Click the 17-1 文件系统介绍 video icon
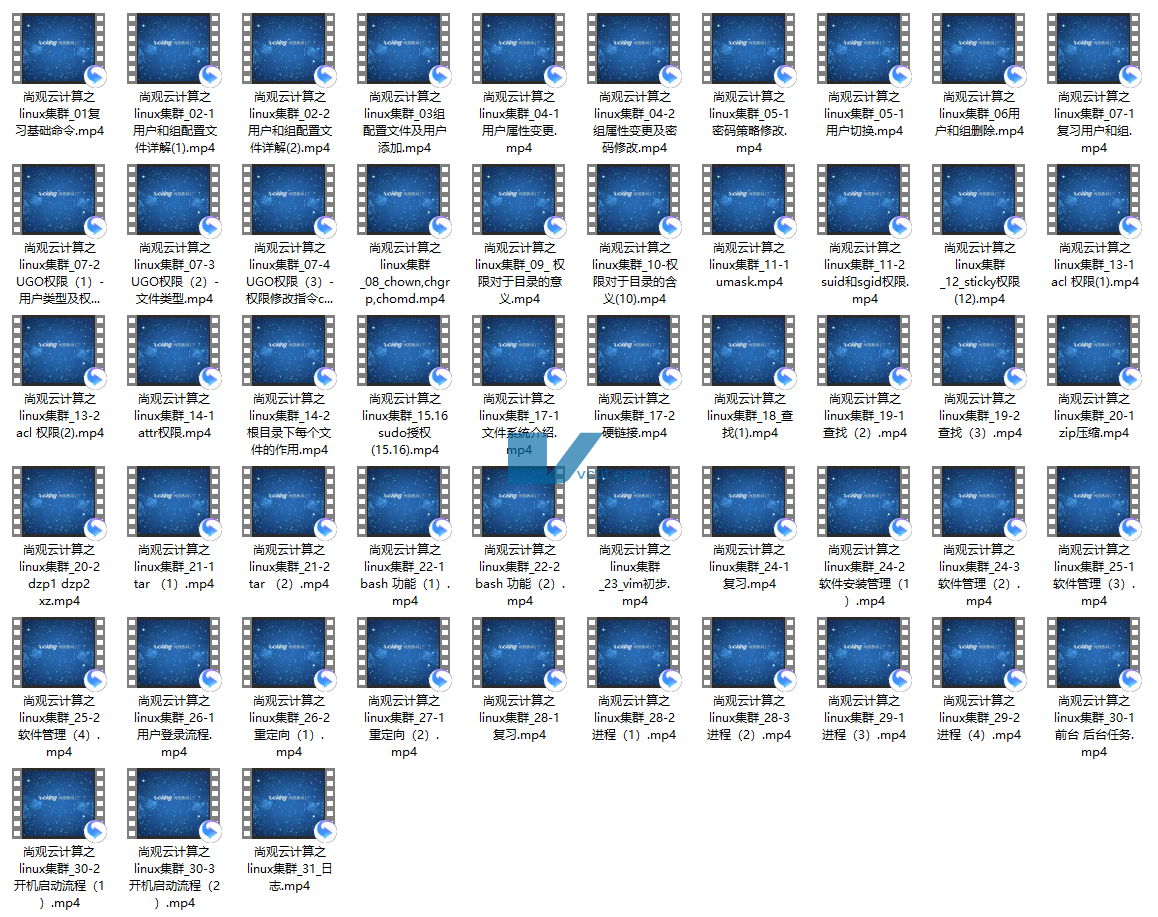Screen dimensions: 1158x917 (519, 351)
